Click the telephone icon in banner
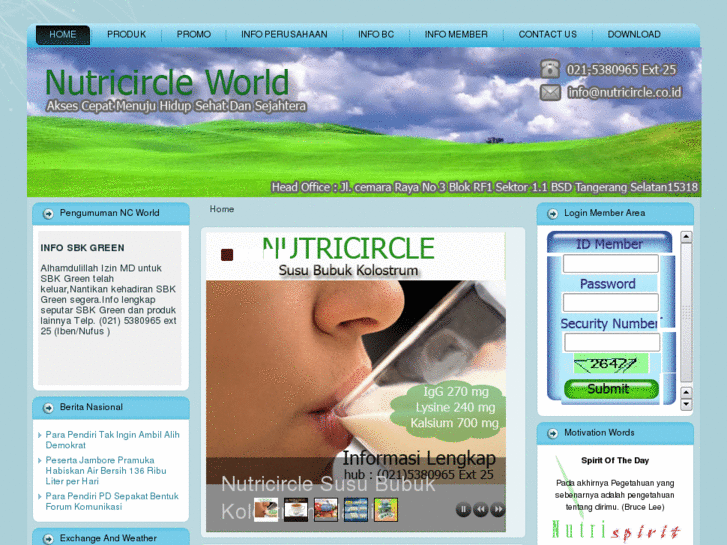This screenshot has width=727, height=545. tap(550, 69)
